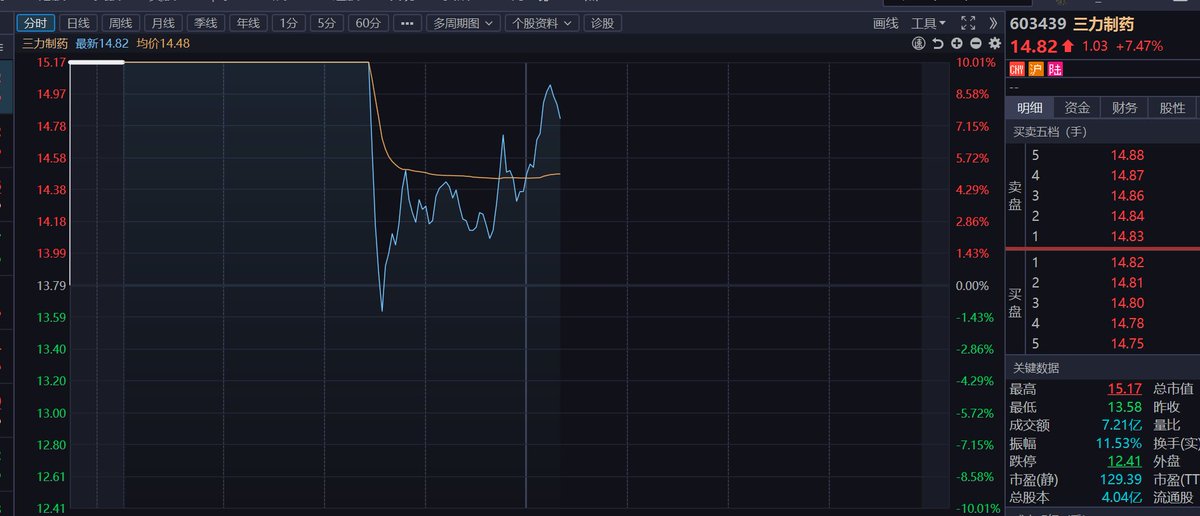This screenshot has height=516, width=1200.
Task: Select the 1分 one-minute period
Action: [288, 23]
